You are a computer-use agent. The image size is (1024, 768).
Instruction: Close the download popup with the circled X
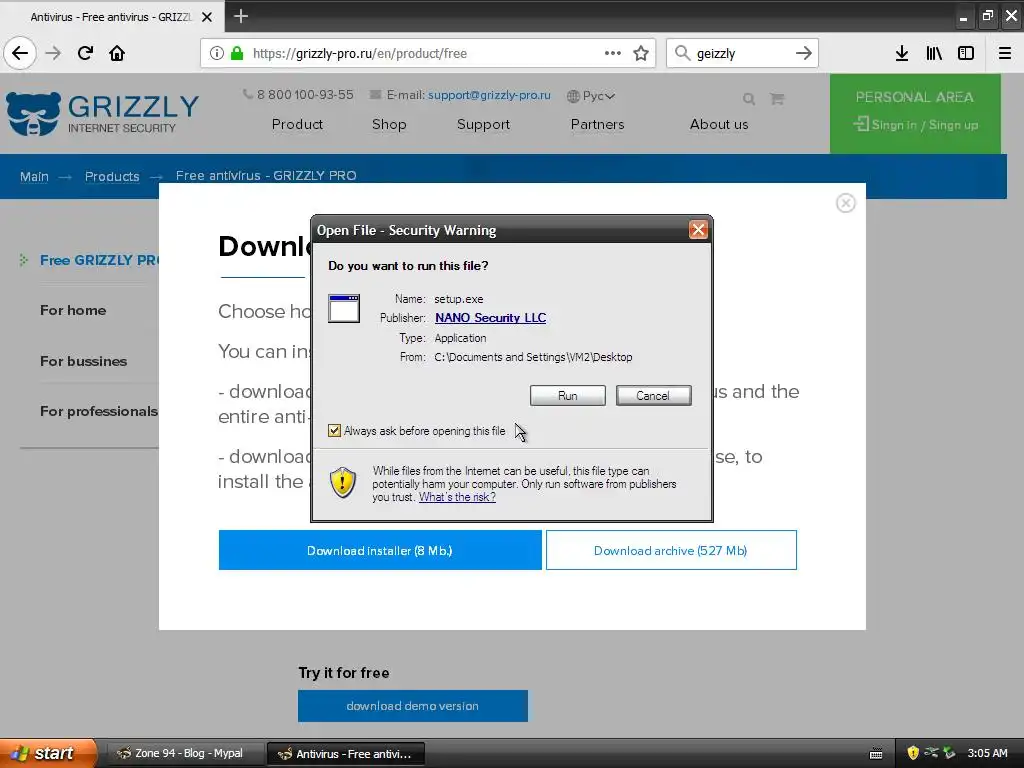[846, 203]
